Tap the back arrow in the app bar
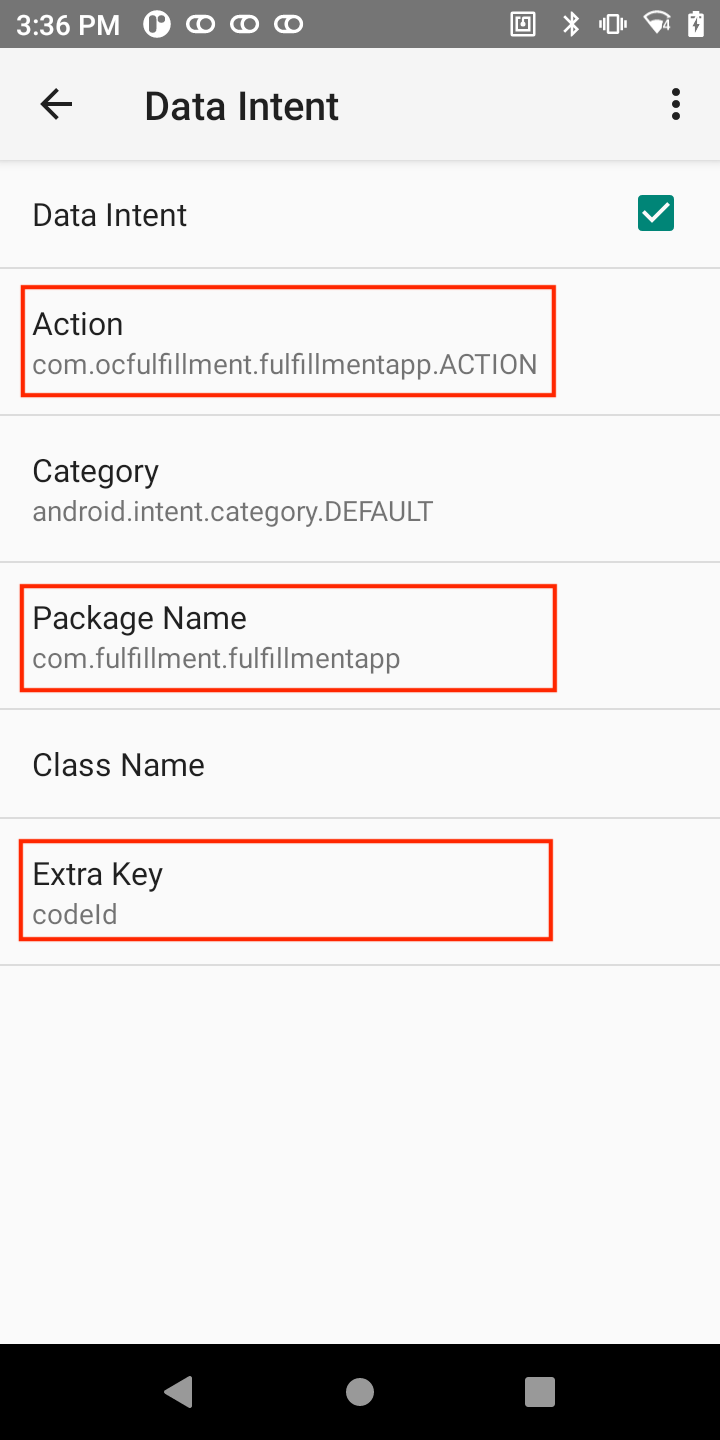 56,105
